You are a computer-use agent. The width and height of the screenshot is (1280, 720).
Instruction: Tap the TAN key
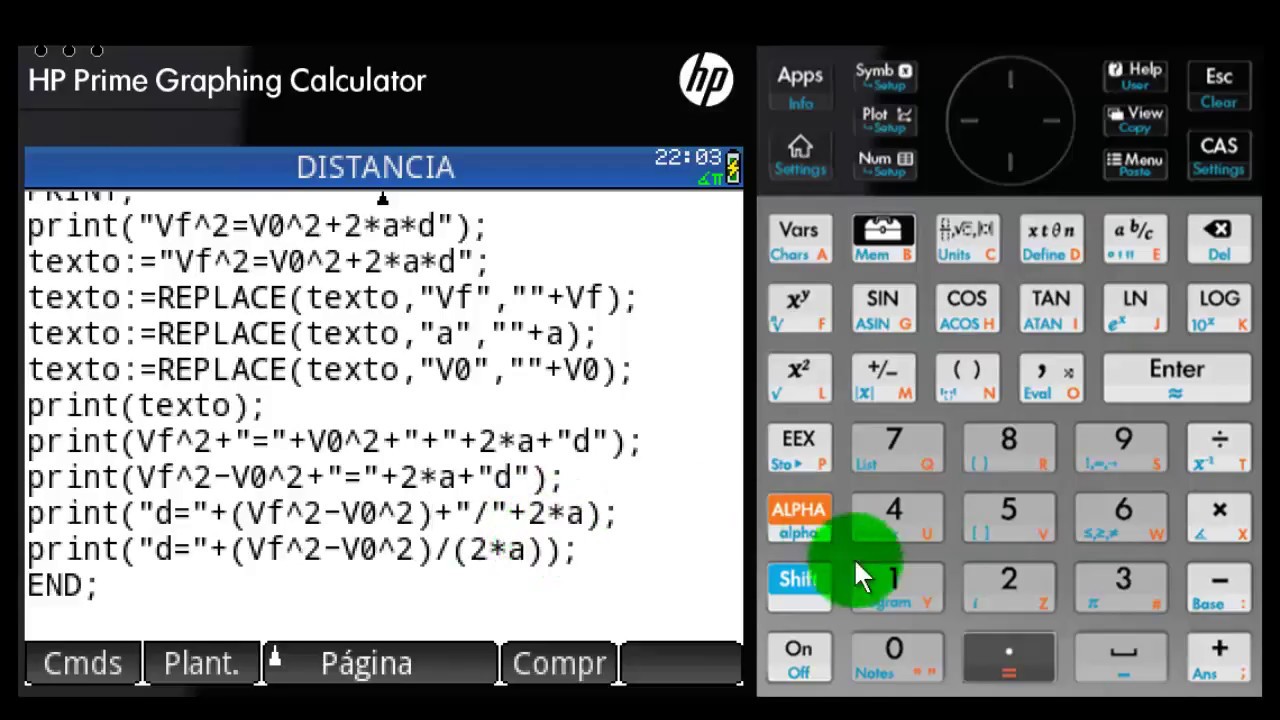[1051, 310]
